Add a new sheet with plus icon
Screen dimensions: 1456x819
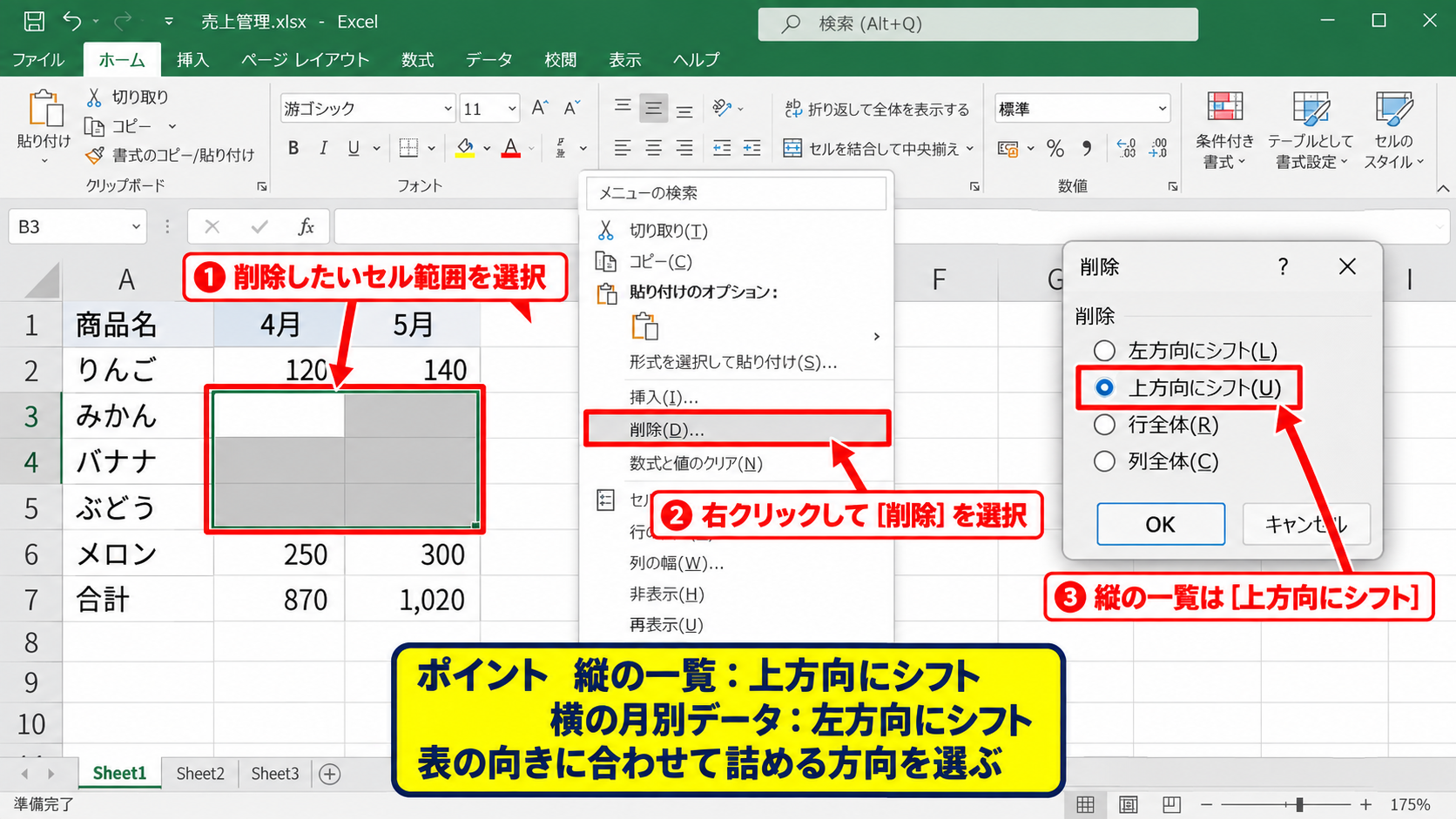click(329, 774)
